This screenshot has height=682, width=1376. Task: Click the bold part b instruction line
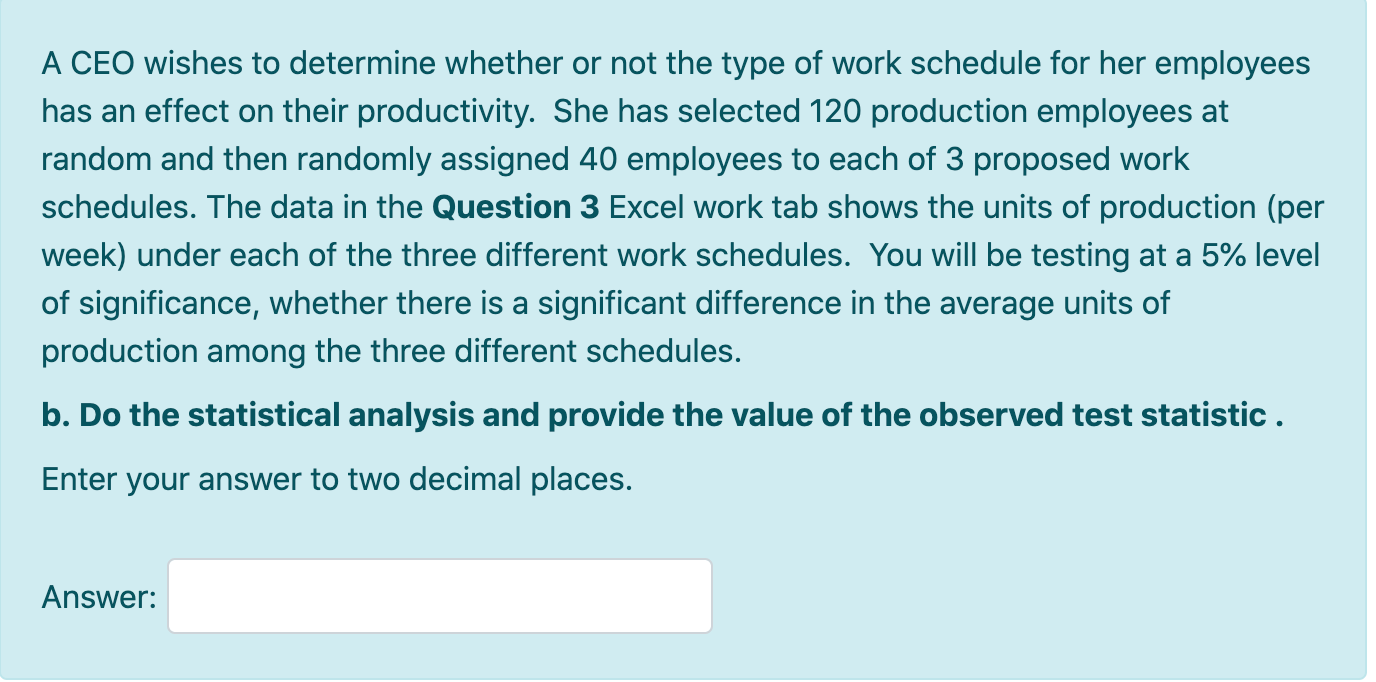(662, 415)
